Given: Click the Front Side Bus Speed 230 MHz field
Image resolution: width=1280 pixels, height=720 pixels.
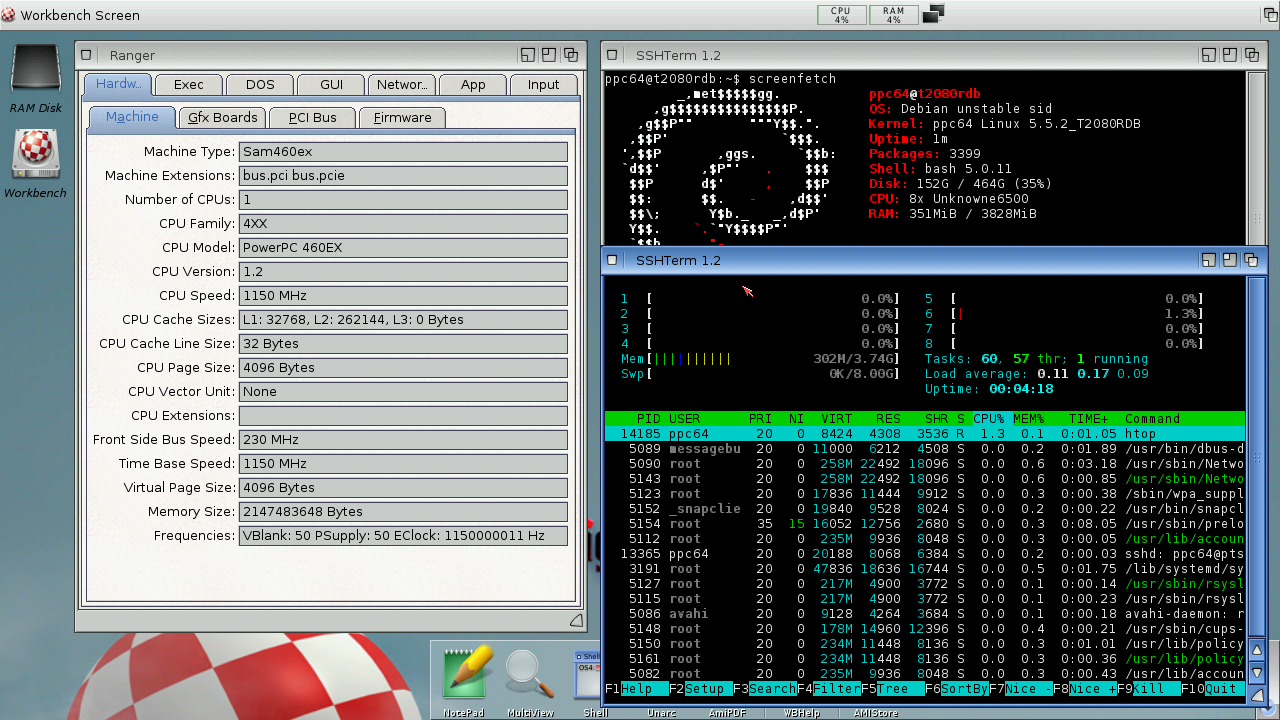Looking at the screenshot, I should coord(403,440).
